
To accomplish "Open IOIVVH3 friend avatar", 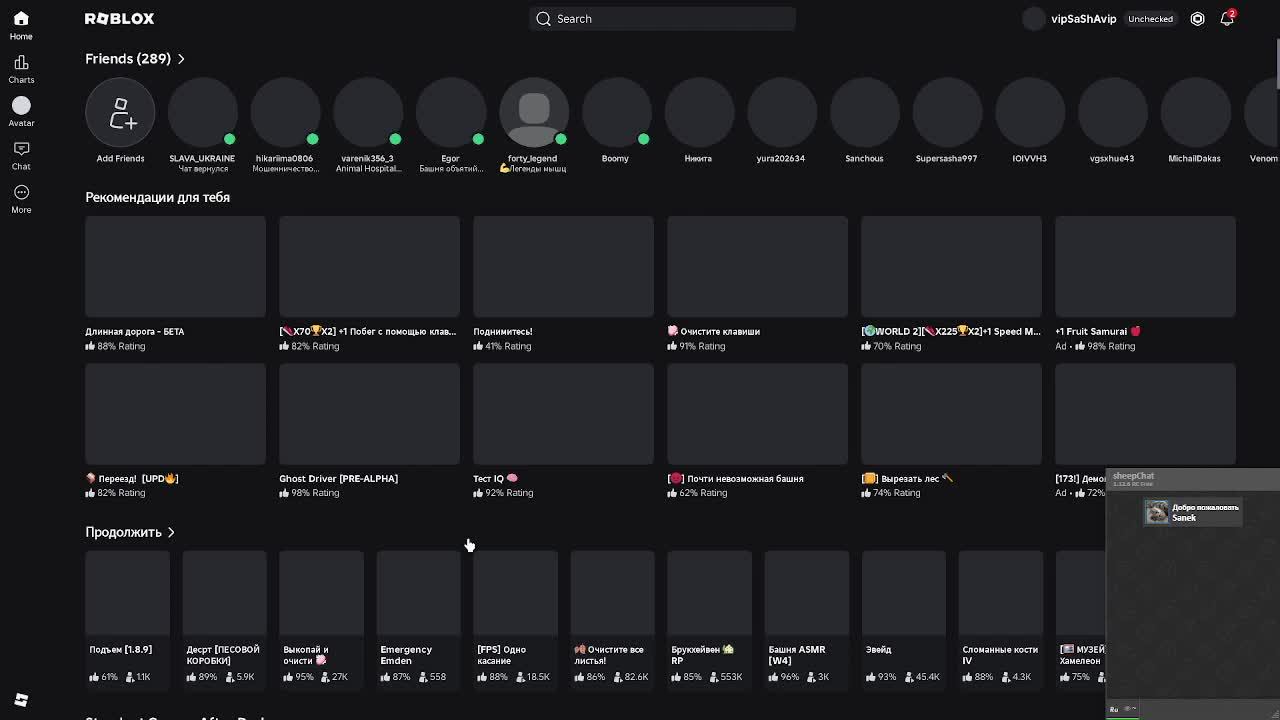I will tap(1030, 113).
